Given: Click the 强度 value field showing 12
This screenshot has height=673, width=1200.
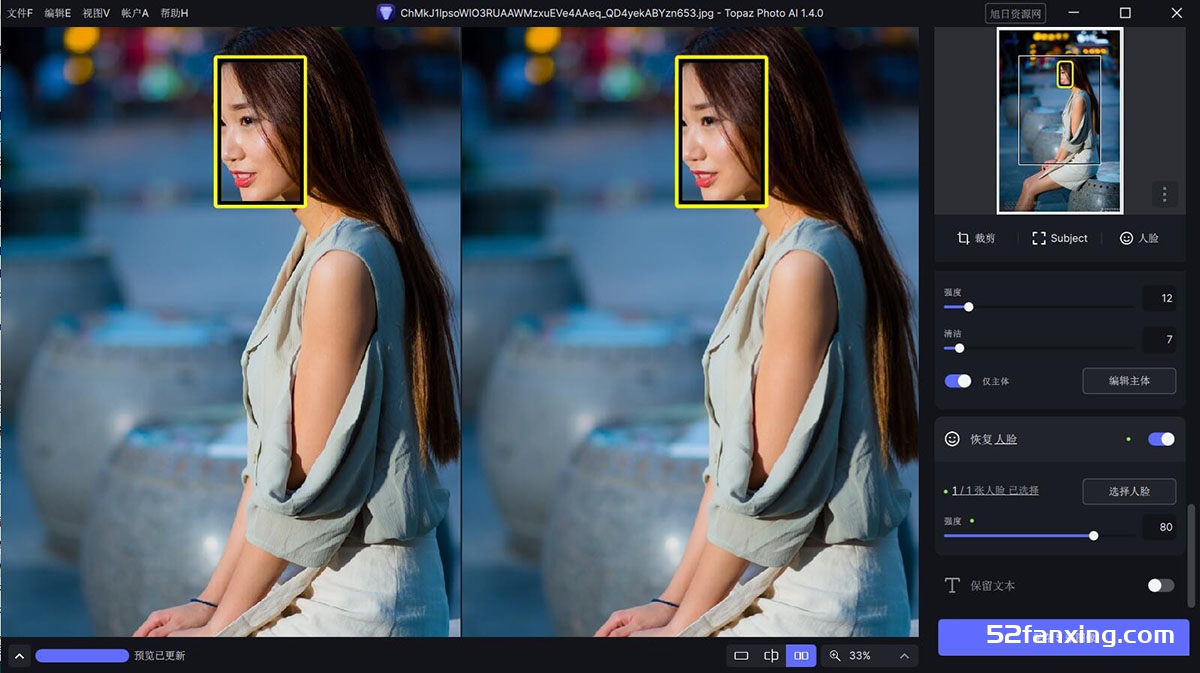Looking at the screenshot, I should [1159, 298].
